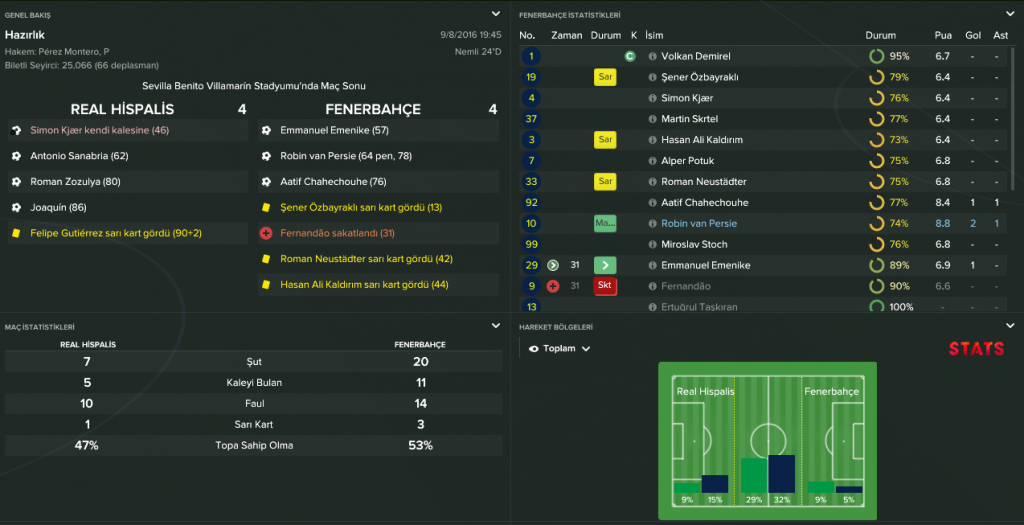Click the captain badge on Volkan Demirel's row
This screenshot has height=525, width=1024.
coord(630,57)
